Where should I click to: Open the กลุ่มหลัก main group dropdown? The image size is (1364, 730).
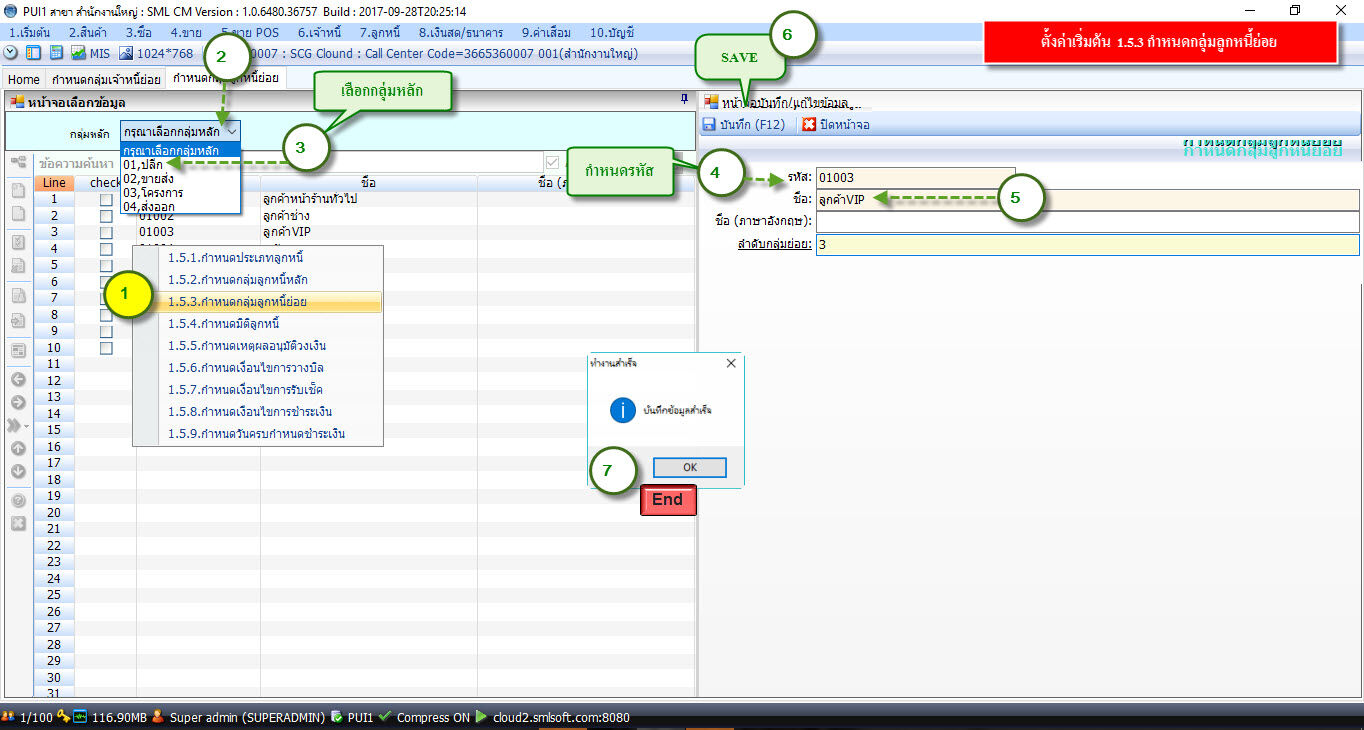(x=181, y=131)
